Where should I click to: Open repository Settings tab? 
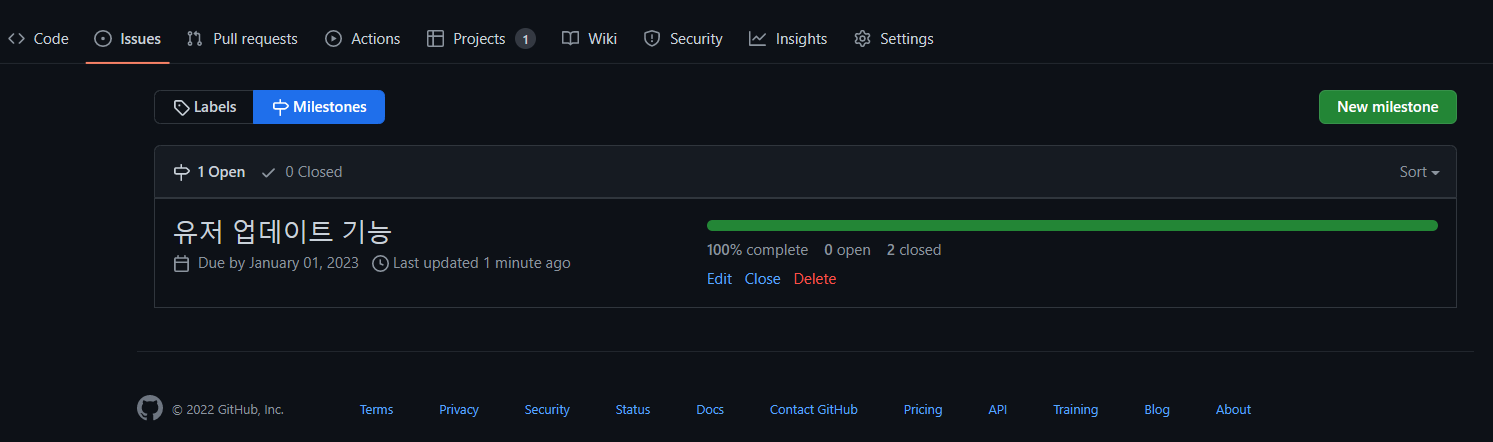coord(893,39)
